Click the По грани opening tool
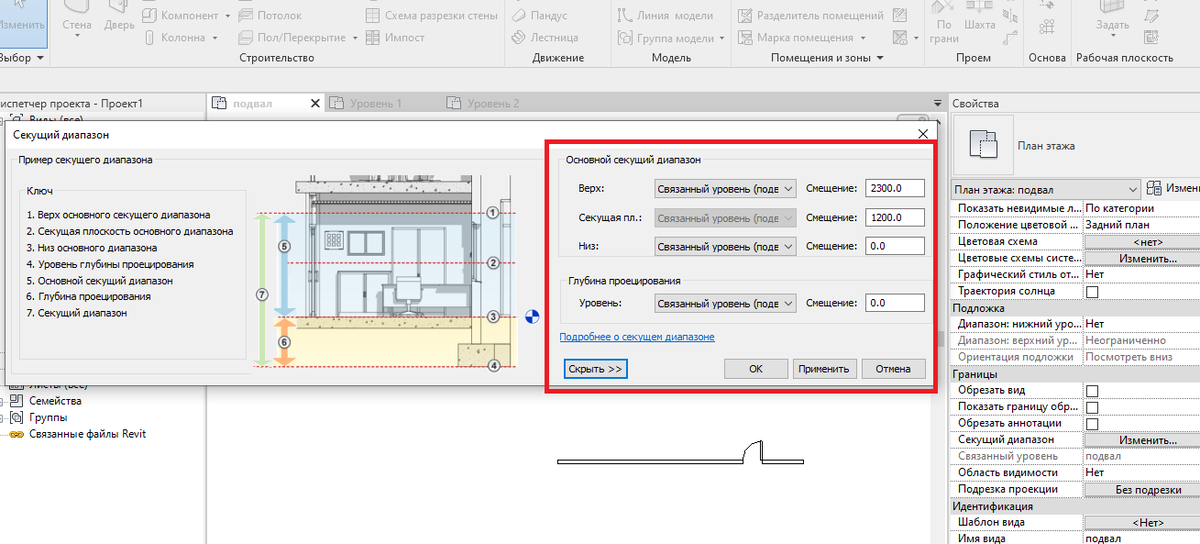Image resolution: width=1200 pixels, height=544 pixels. pyautogui.click(x=943, y=22)
